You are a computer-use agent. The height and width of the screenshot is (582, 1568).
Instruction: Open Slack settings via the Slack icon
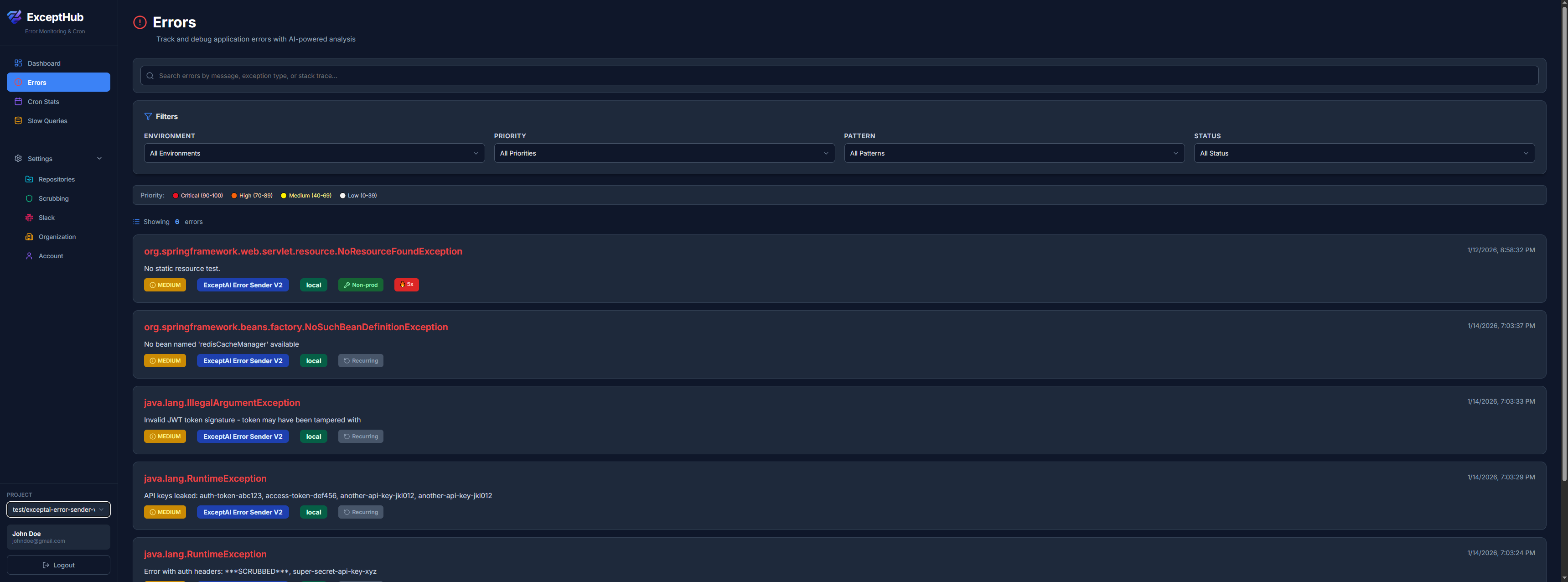(x=29, y=217)
